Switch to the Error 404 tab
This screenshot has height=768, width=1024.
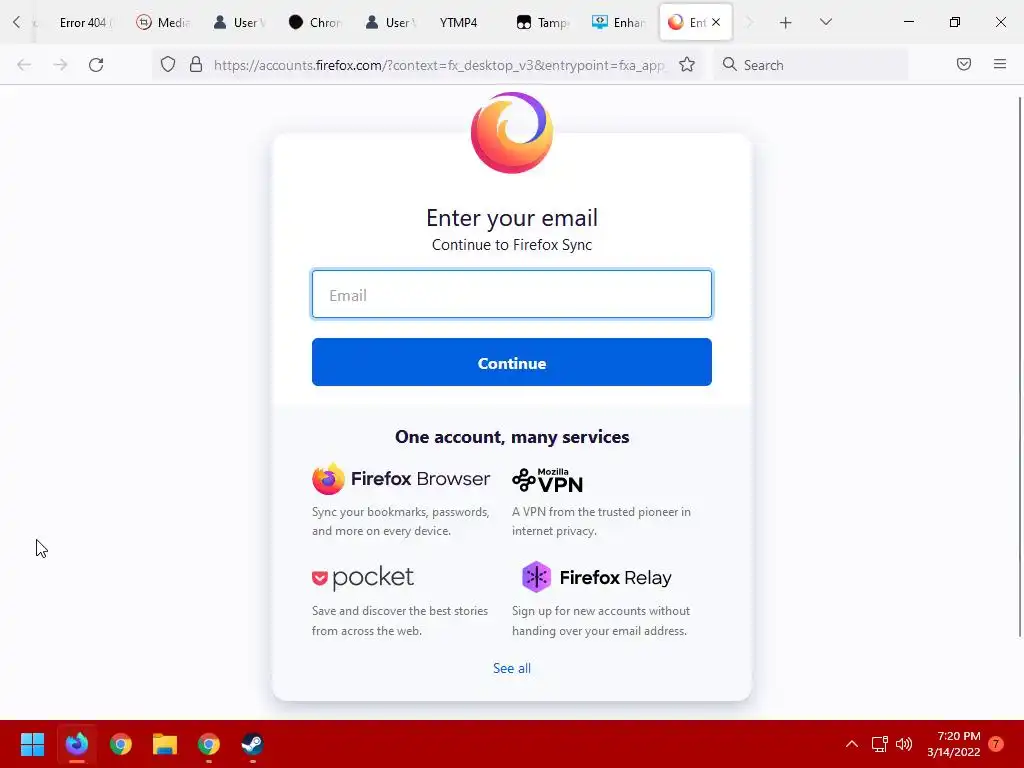point(84,23)
